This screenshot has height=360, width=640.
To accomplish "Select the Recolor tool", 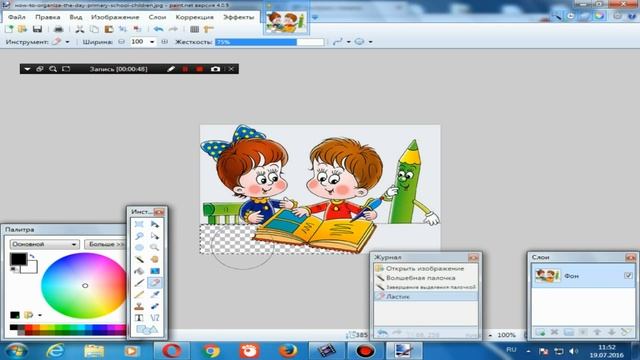I will [x=155, y=306].
